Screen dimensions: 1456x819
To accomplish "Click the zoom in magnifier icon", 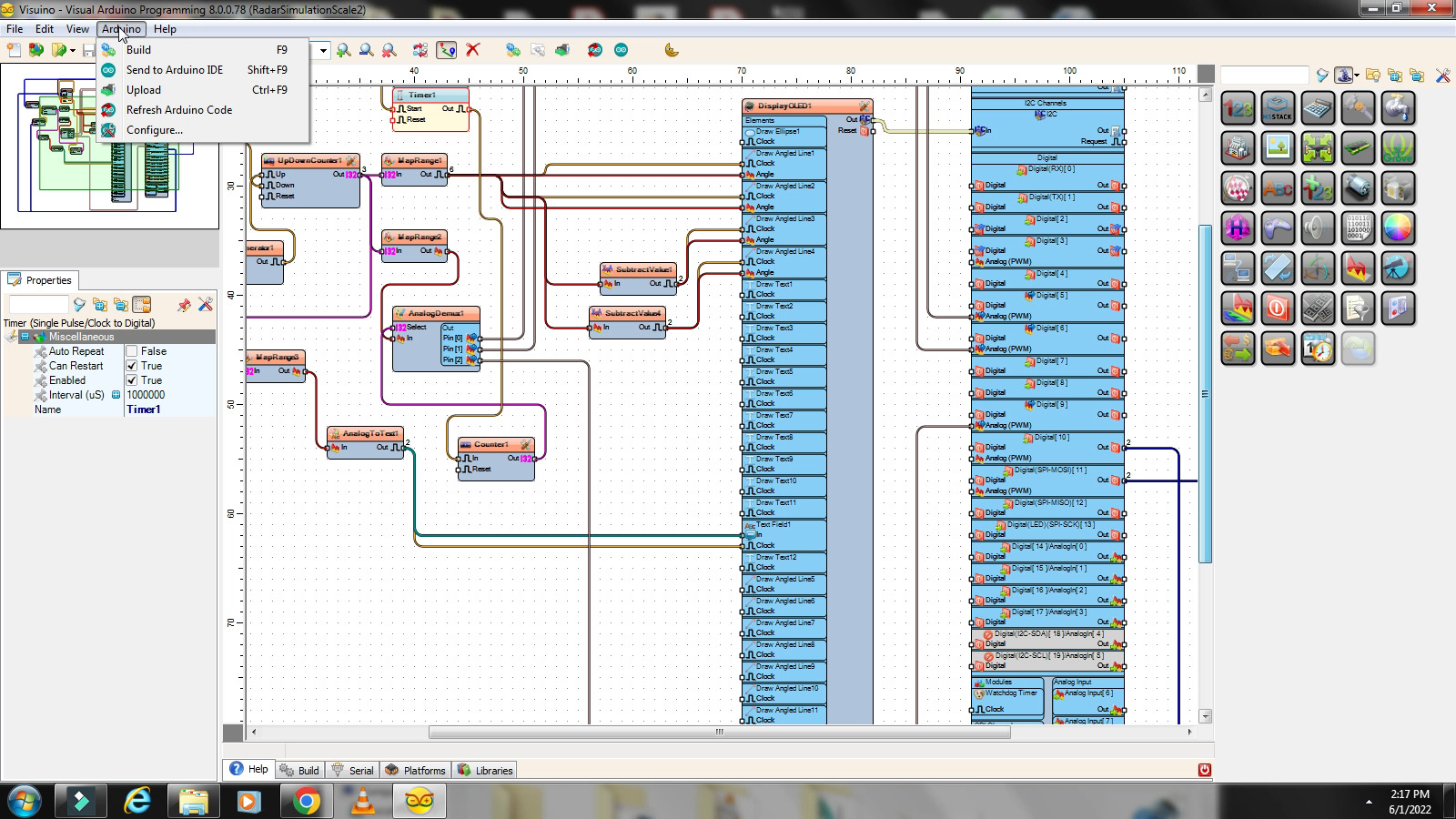I will (343, 50).
